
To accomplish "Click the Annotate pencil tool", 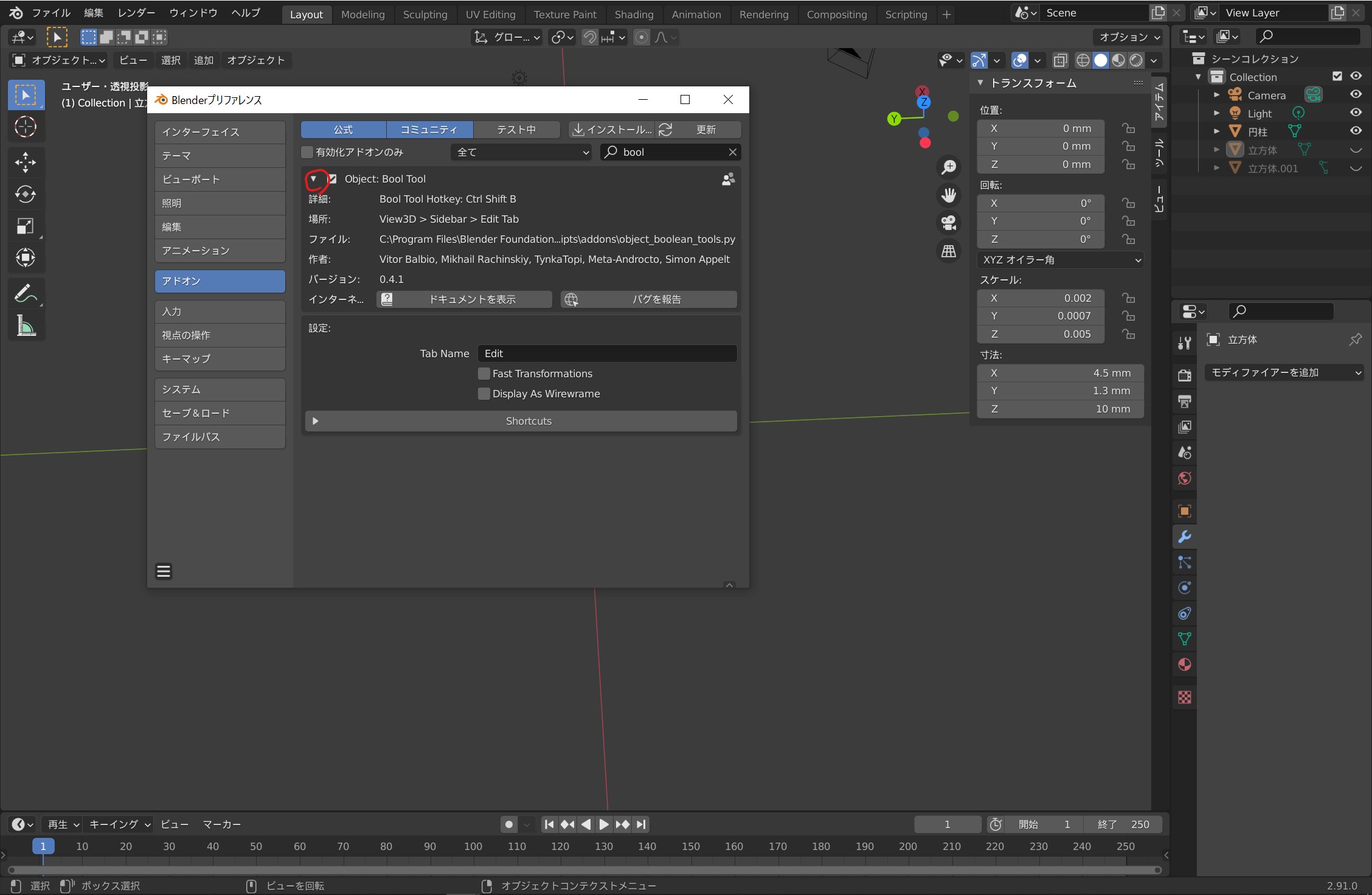I will (x=26, y=294).
